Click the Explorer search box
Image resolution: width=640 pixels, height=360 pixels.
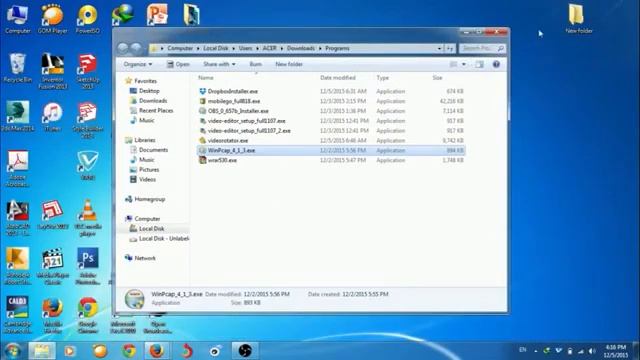coord(482,48)
